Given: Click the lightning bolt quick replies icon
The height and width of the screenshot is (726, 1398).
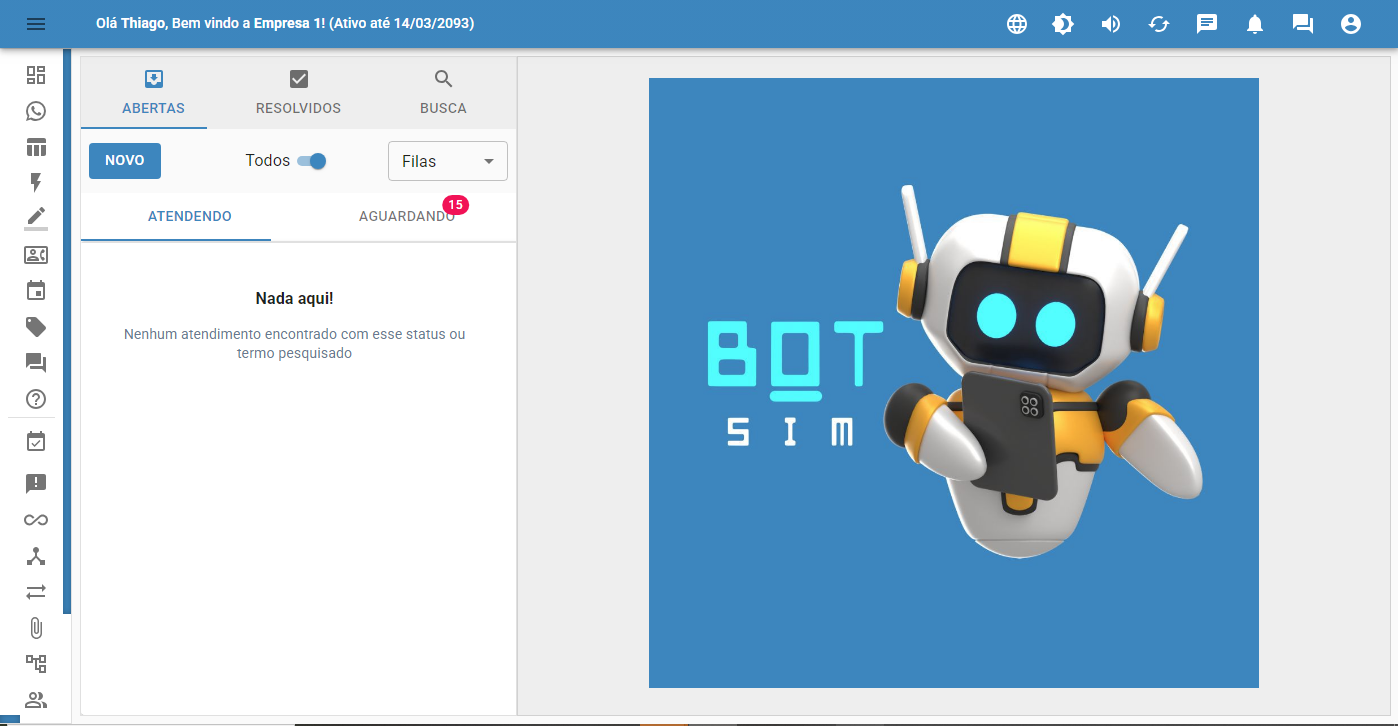Looking at the screenshot, I should point(36,182).
